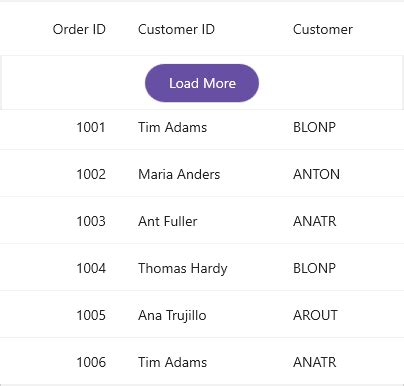
Task: Select the AROUT customer cell
Action: coord(315,315)
